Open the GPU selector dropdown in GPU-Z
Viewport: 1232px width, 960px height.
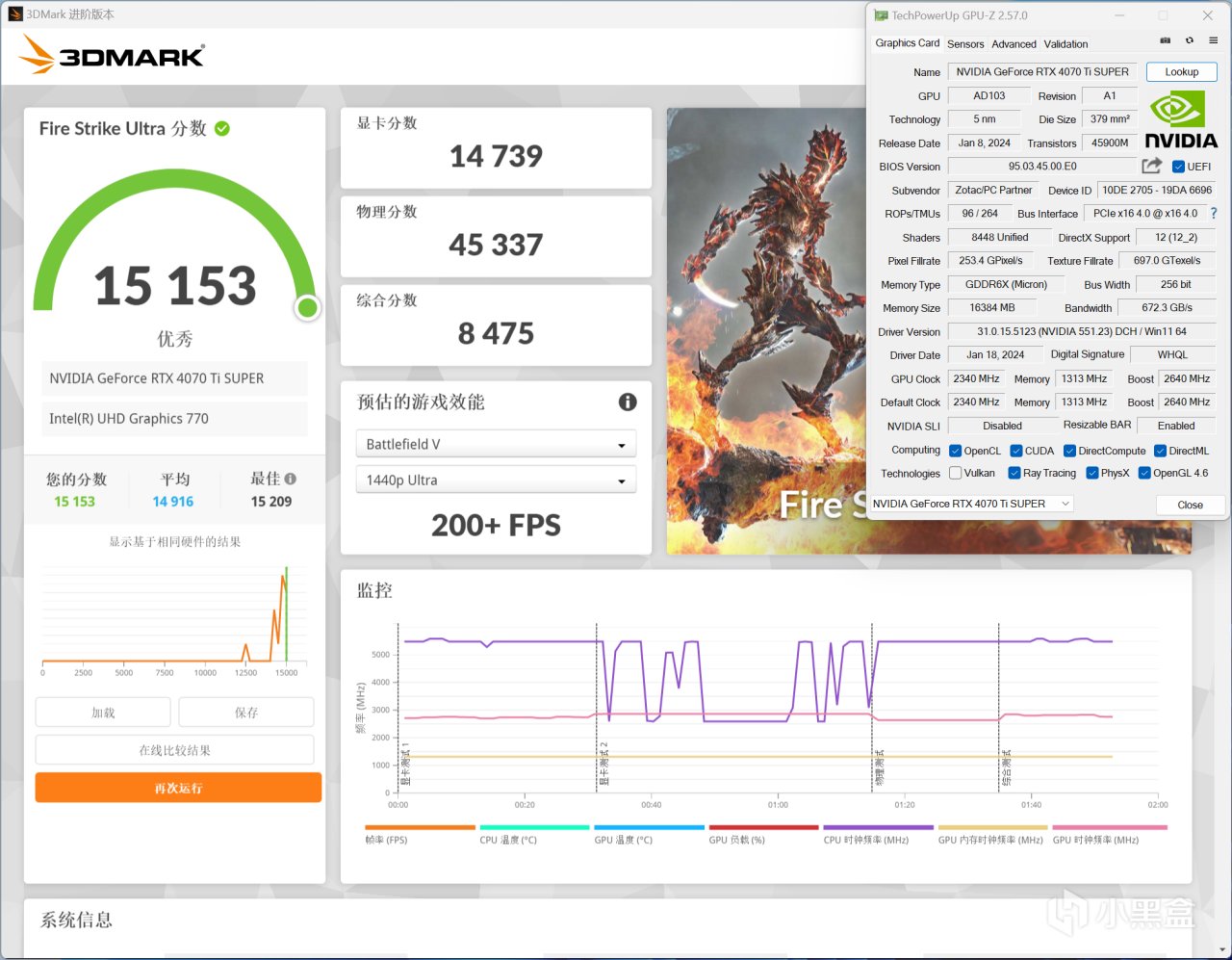tap(971, 504)
